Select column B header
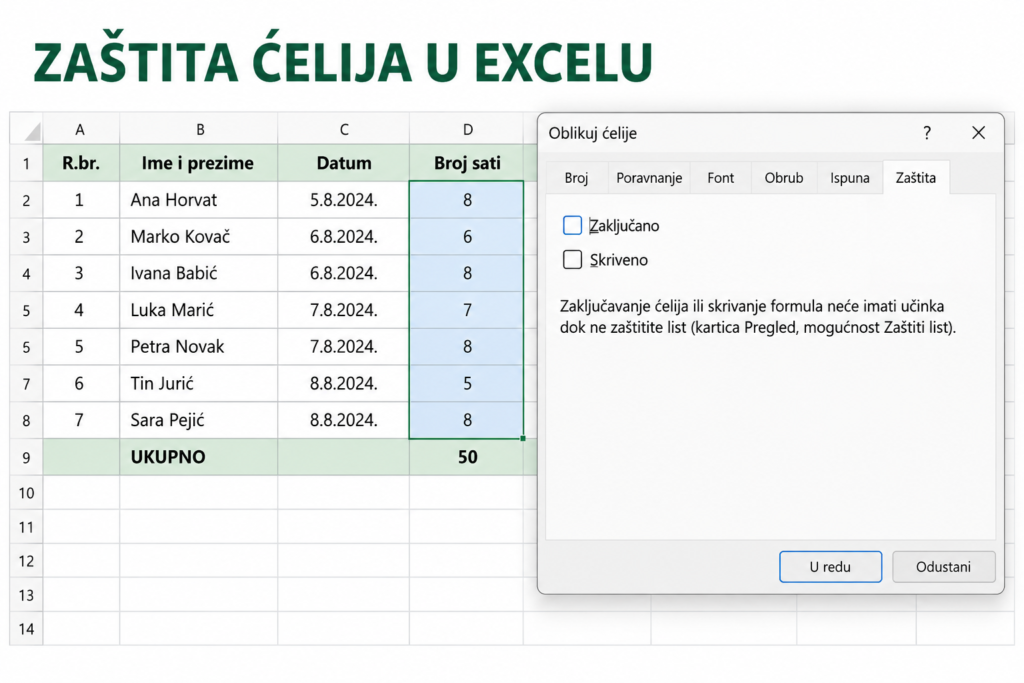Screen dimensions: 1024x683 point(199,129)
